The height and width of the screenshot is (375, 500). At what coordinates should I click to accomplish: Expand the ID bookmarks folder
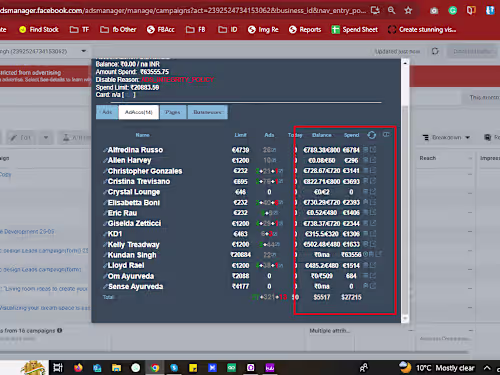point(228,30)
